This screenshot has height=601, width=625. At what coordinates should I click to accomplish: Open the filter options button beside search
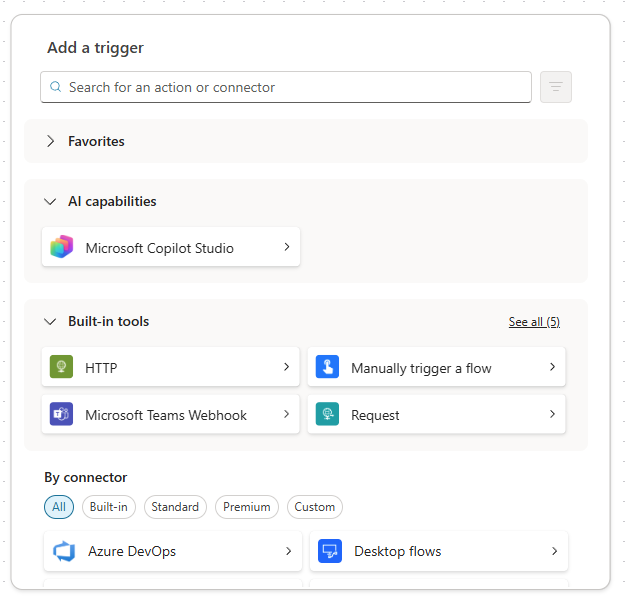(556, 87)
